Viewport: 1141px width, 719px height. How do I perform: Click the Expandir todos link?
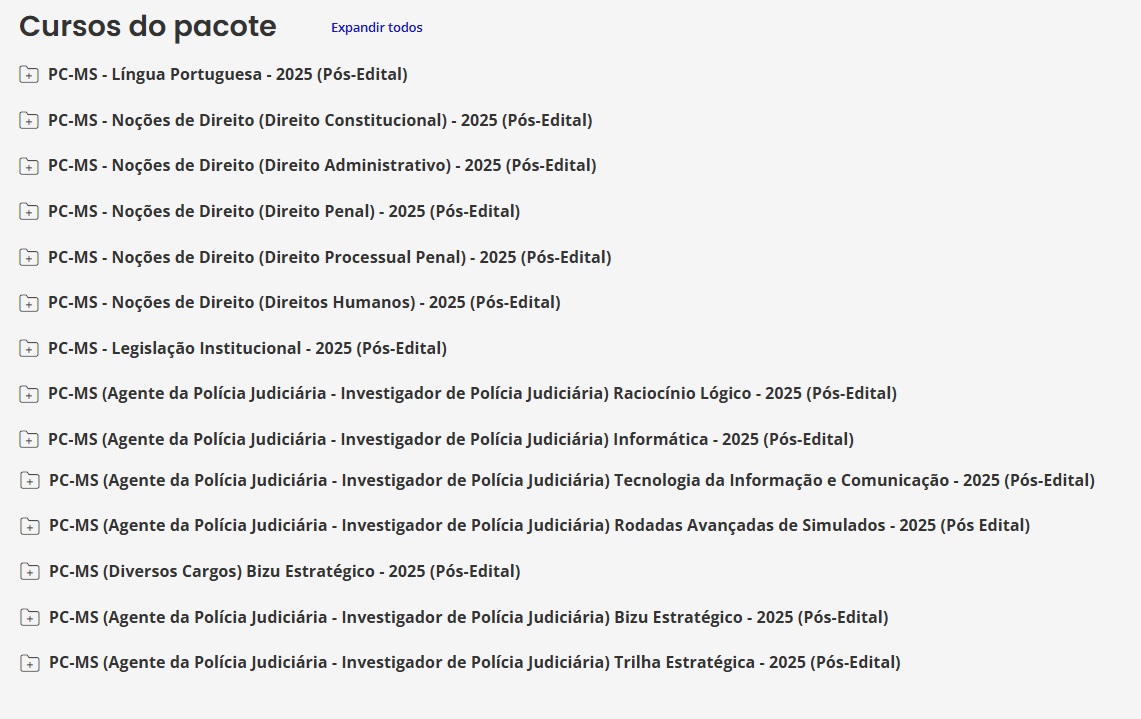point(377,27)
